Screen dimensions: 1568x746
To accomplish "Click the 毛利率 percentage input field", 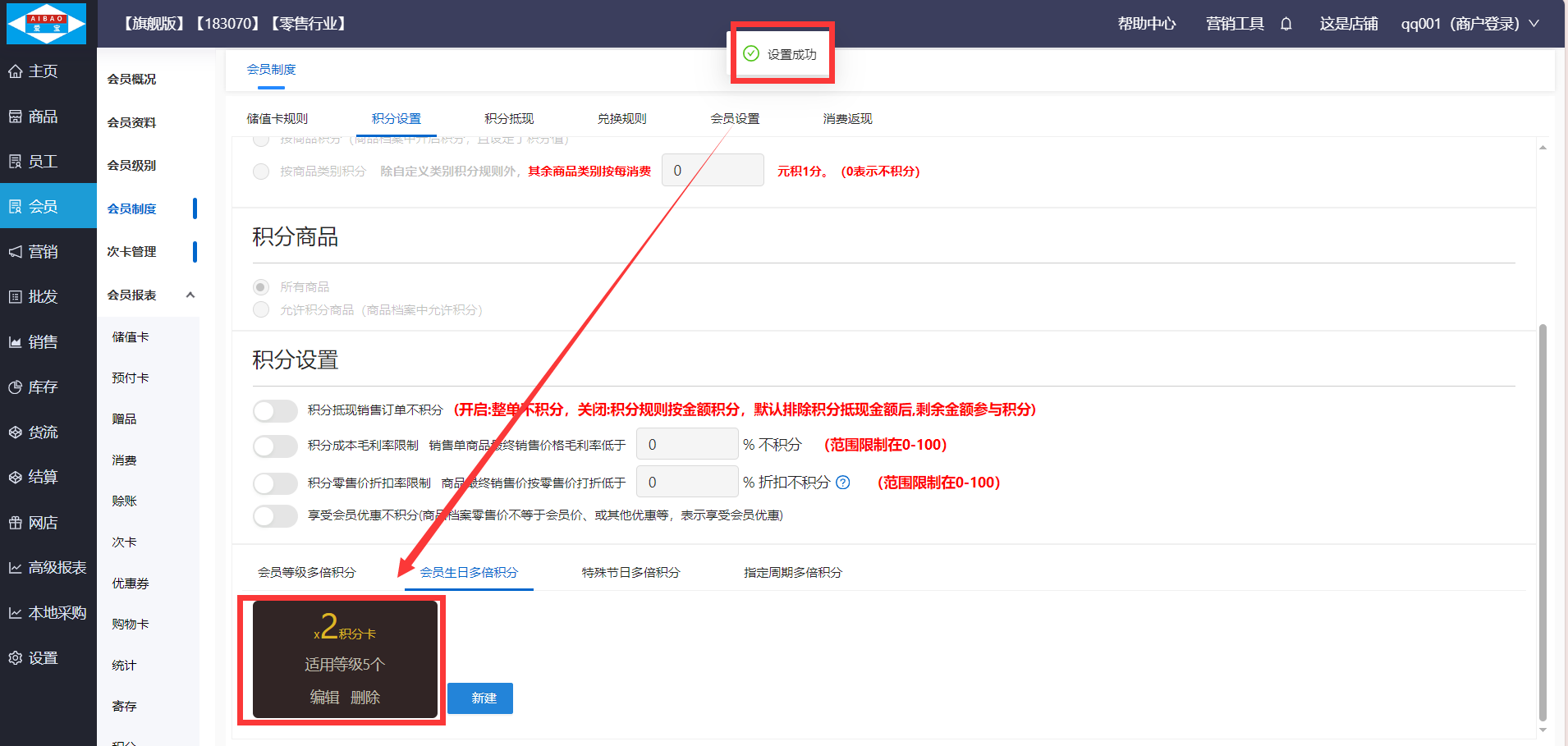I will pyautogui.click(x=686, y=445).
